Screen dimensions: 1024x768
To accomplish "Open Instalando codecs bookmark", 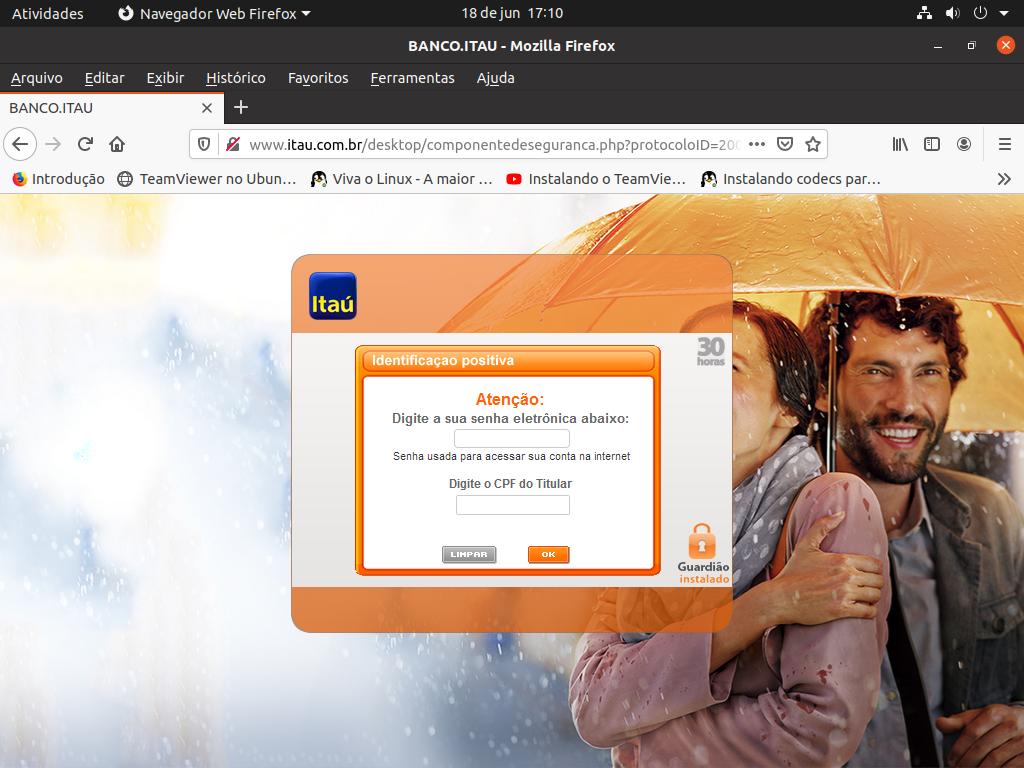I will pyautogui.click(x=791, y=179).
